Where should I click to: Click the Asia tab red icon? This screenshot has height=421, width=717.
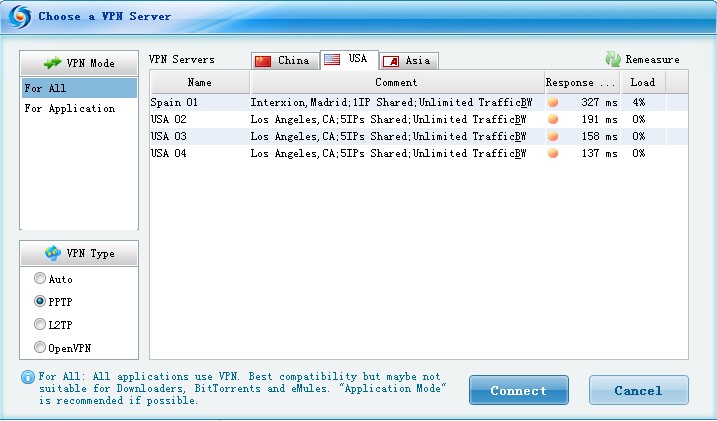(391, 61)
